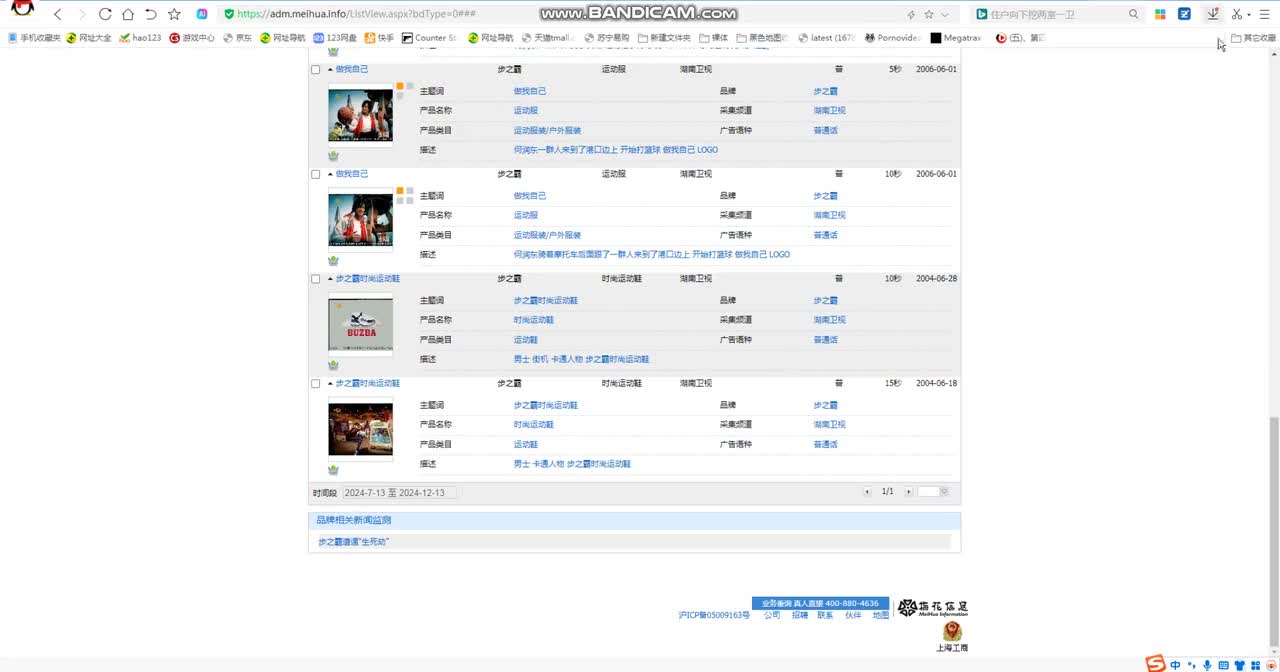Click the Sogou input method S icon in tray

point(1155,664)
